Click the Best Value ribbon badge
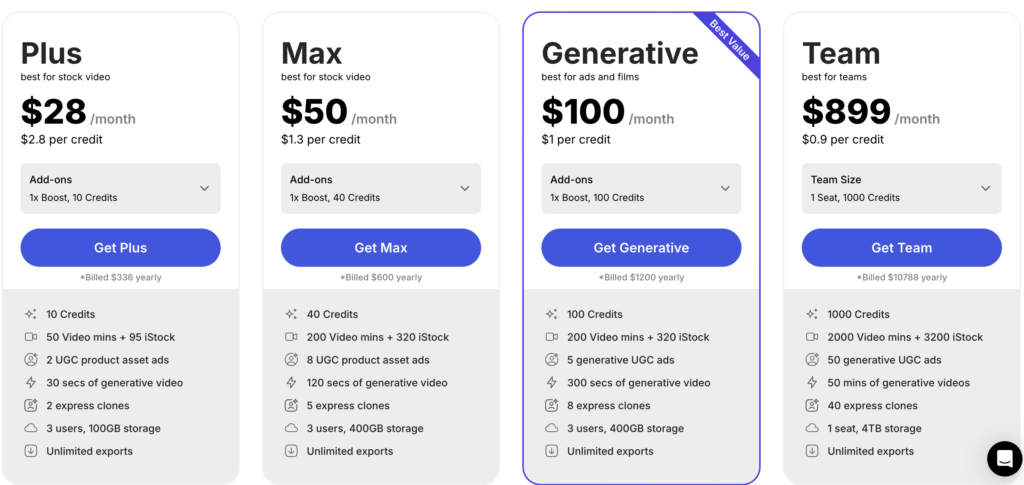Screen dimensions: 1024x485 [729, 41]
